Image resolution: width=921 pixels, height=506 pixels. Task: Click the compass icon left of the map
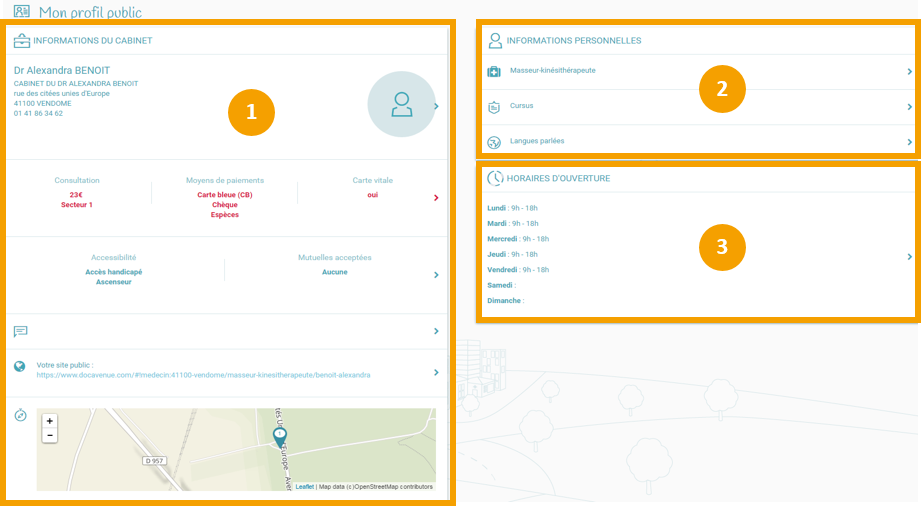pyautogui.click(x=20, y=415)
